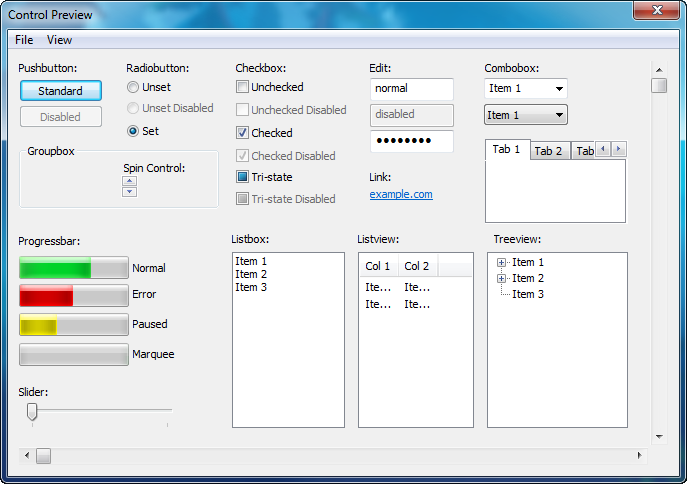Switch to Tab 1

[x=507, y=150]
